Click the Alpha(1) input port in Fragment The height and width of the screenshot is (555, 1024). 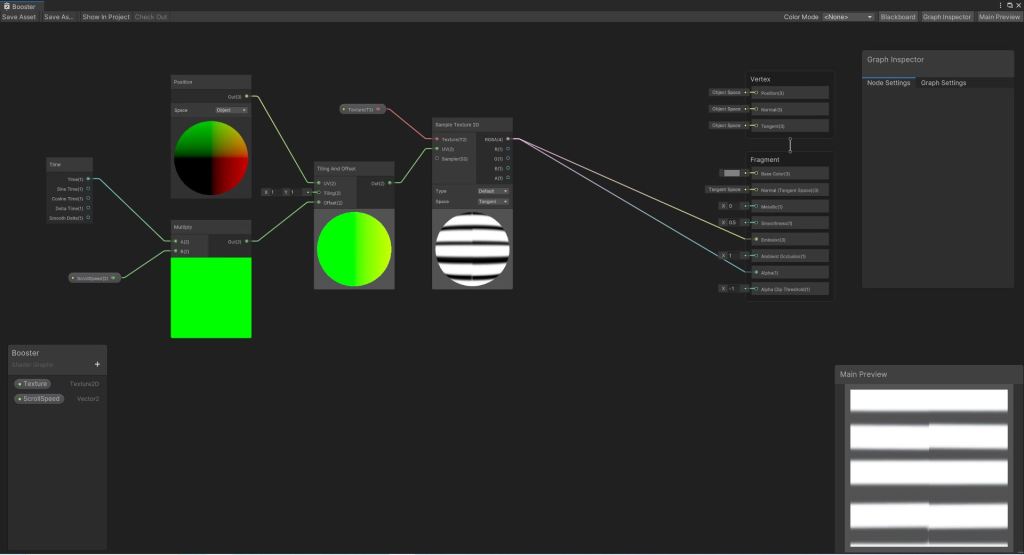point(756,272)
